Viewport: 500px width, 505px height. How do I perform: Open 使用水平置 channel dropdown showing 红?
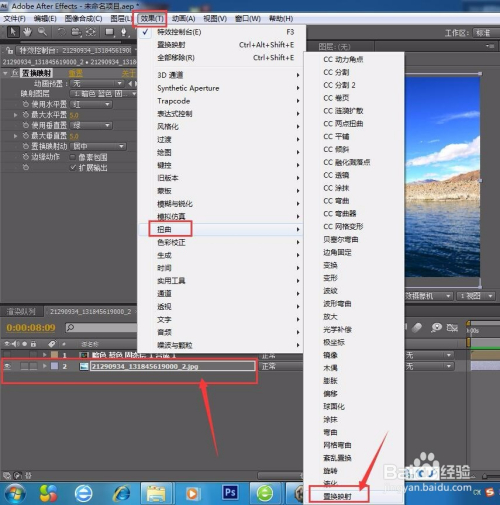pyautogui.click(x=92, y=104)
